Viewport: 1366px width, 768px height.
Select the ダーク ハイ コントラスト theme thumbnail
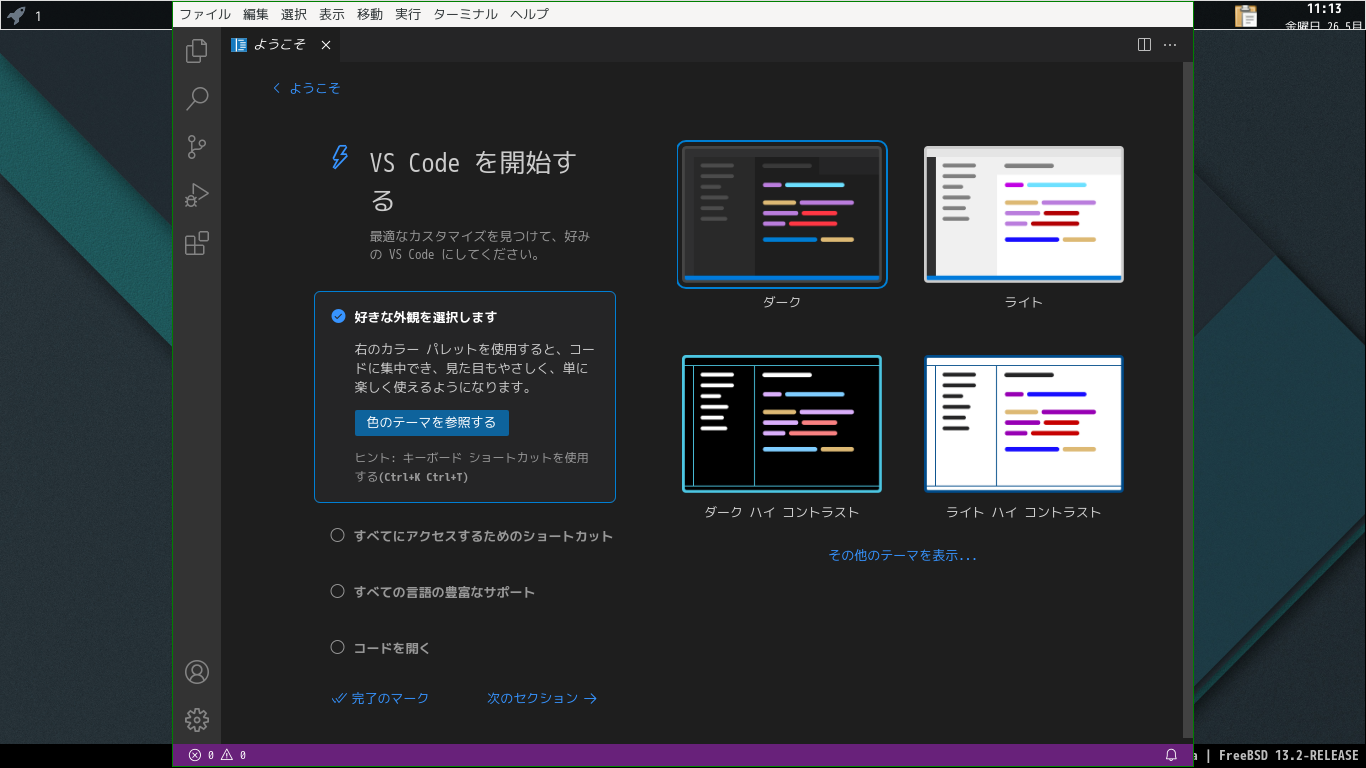[x=782, y=424]
